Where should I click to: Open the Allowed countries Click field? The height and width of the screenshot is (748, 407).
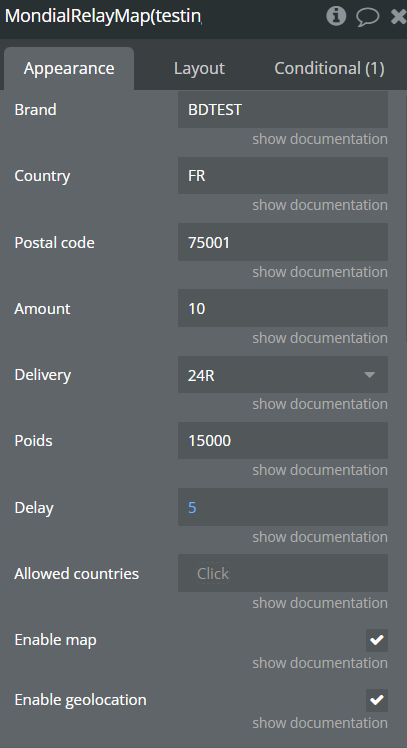pos(282,573)
